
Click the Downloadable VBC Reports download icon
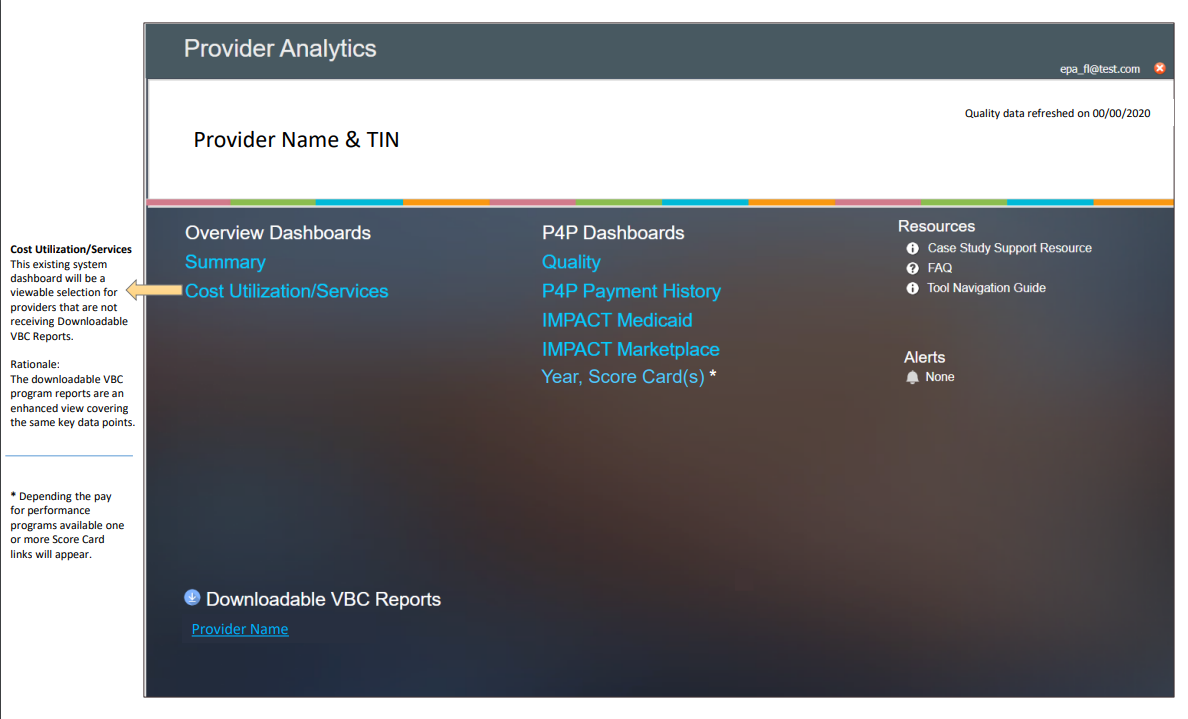(193, 597)
